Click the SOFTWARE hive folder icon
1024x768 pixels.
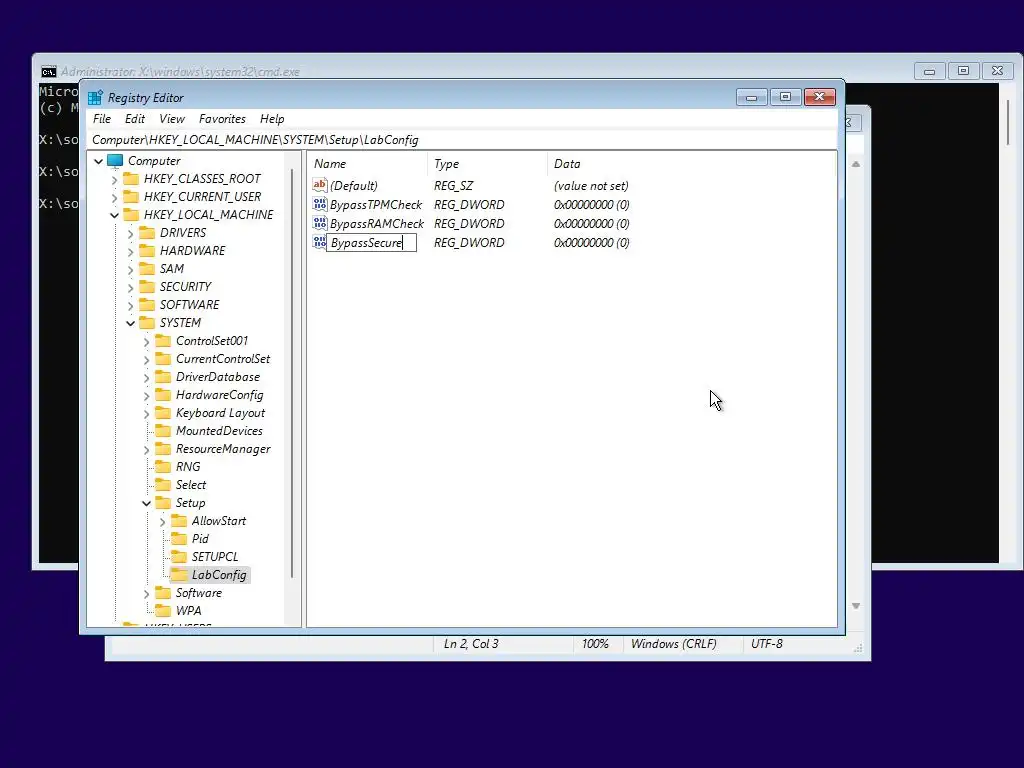148,305
